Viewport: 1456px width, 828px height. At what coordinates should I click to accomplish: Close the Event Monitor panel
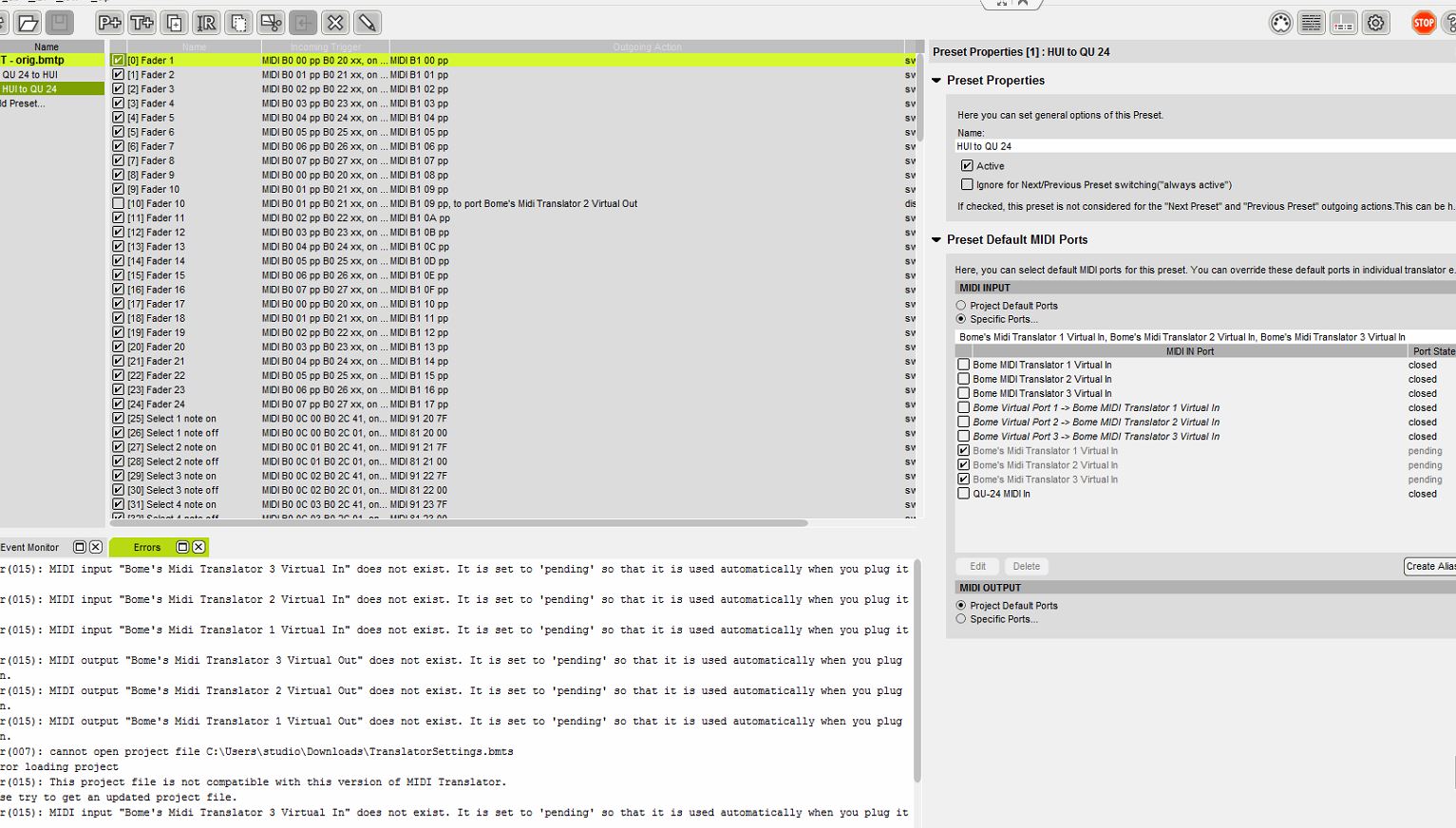pos(95,547)
